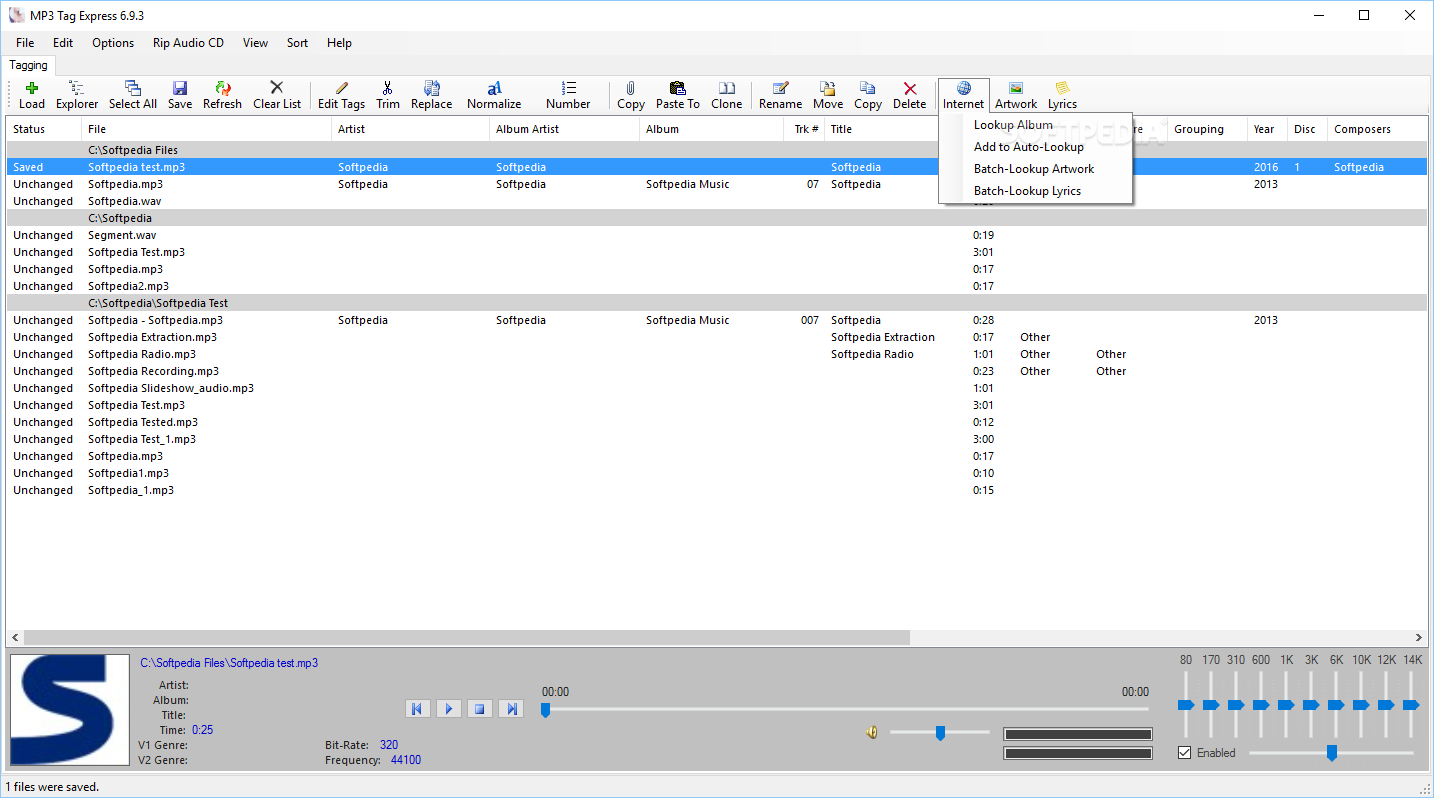The image size is (1434, 798).
Task: Click the Status column header
Action: point(44,129)
